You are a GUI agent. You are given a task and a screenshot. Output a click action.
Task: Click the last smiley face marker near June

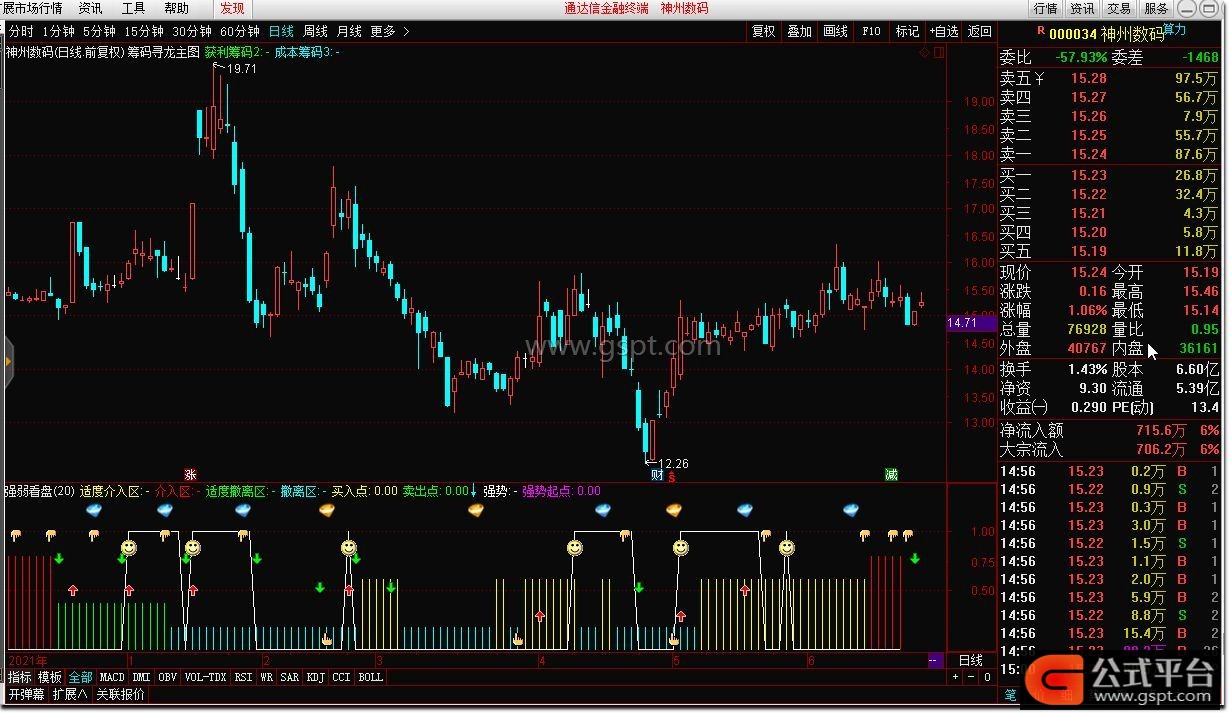786,547
